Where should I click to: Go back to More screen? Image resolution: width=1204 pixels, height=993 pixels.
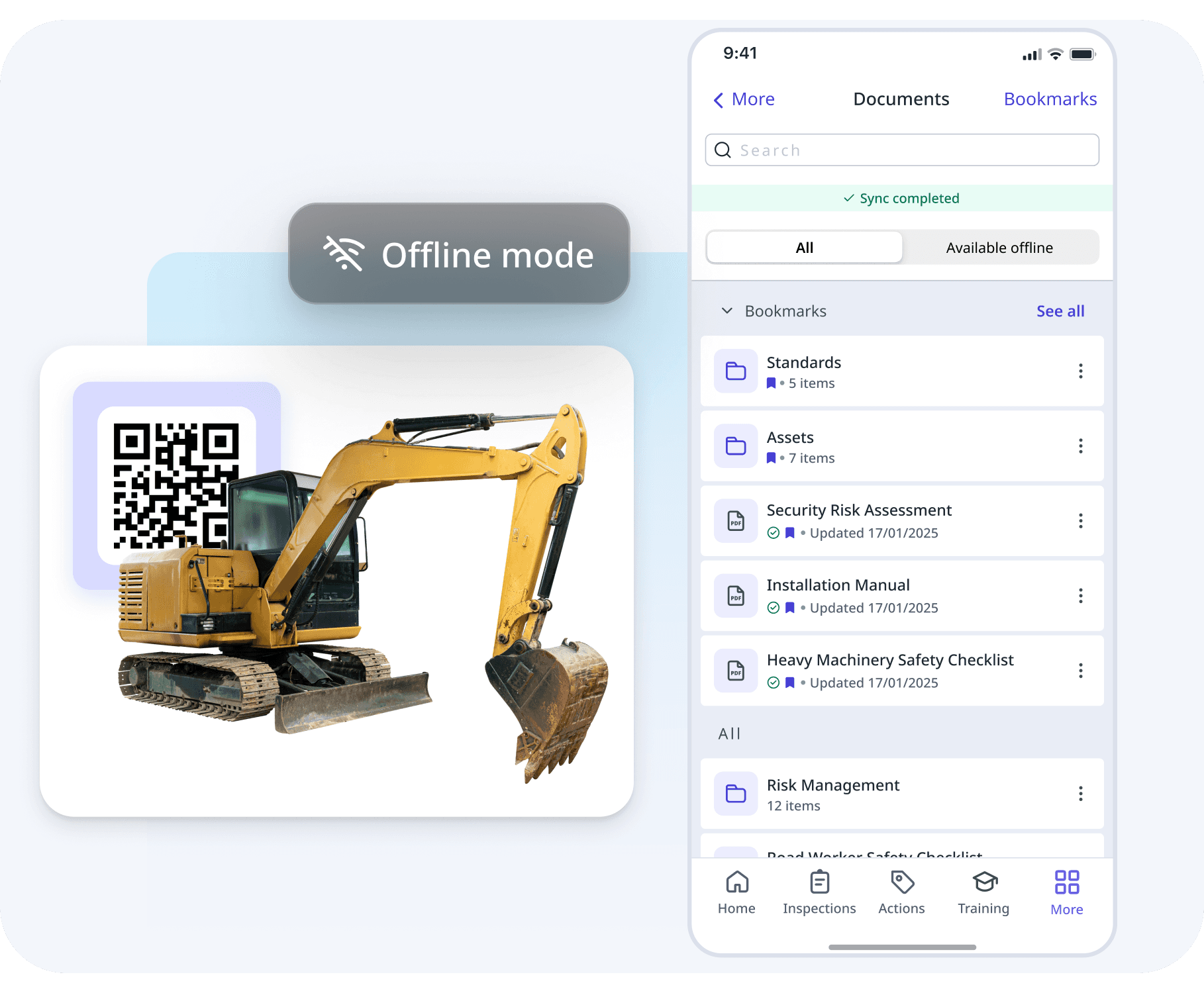coord(744,99)
